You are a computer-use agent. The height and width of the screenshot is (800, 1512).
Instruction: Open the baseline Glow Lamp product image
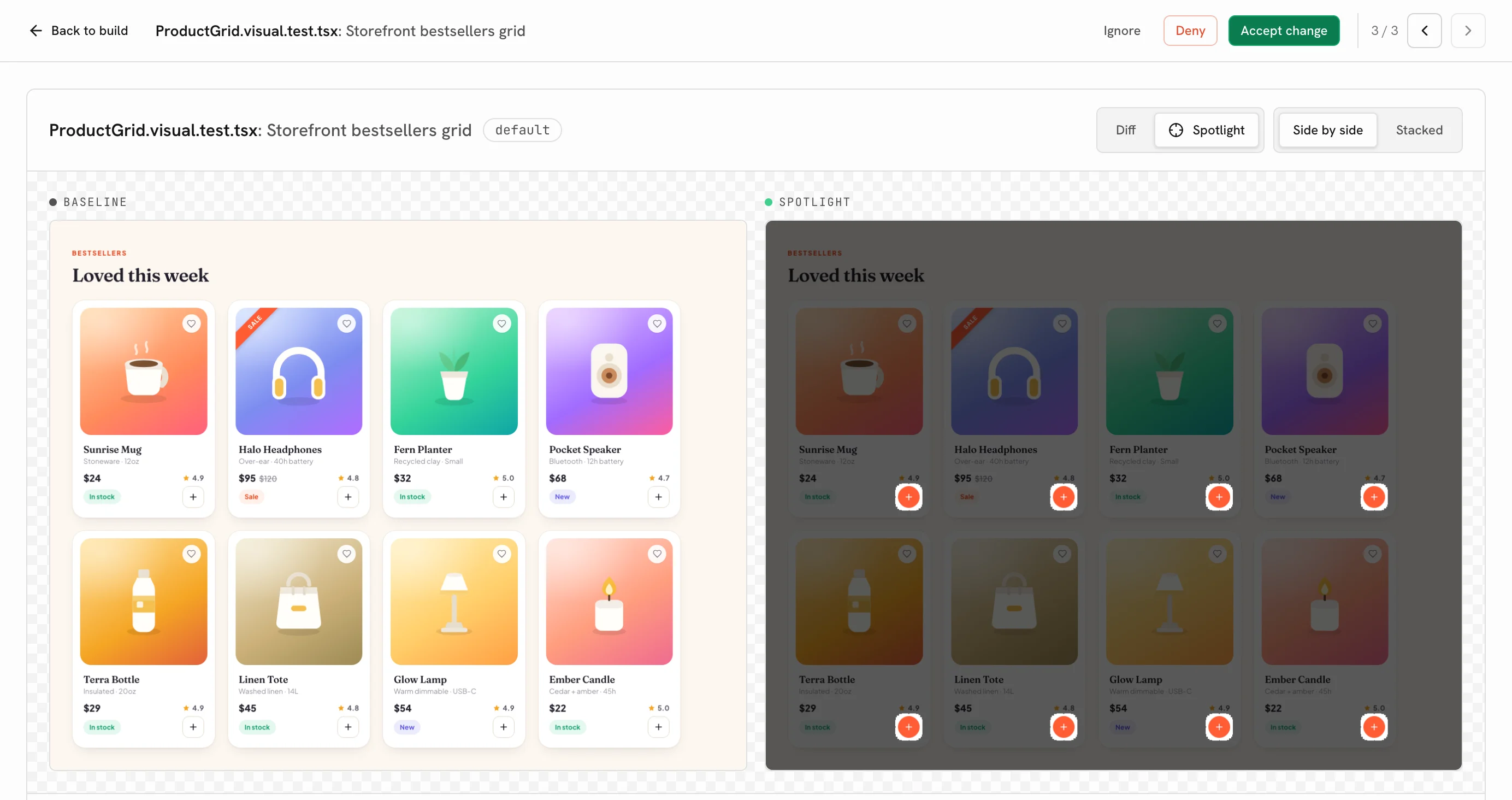pos(454,602)
